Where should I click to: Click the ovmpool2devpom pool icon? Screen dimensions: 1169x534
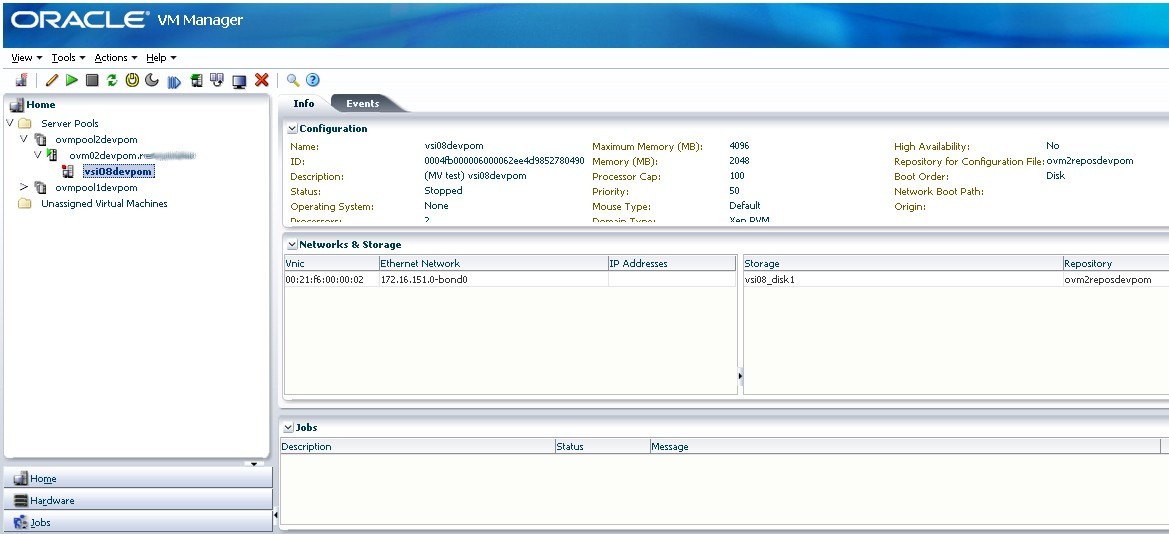40,139
